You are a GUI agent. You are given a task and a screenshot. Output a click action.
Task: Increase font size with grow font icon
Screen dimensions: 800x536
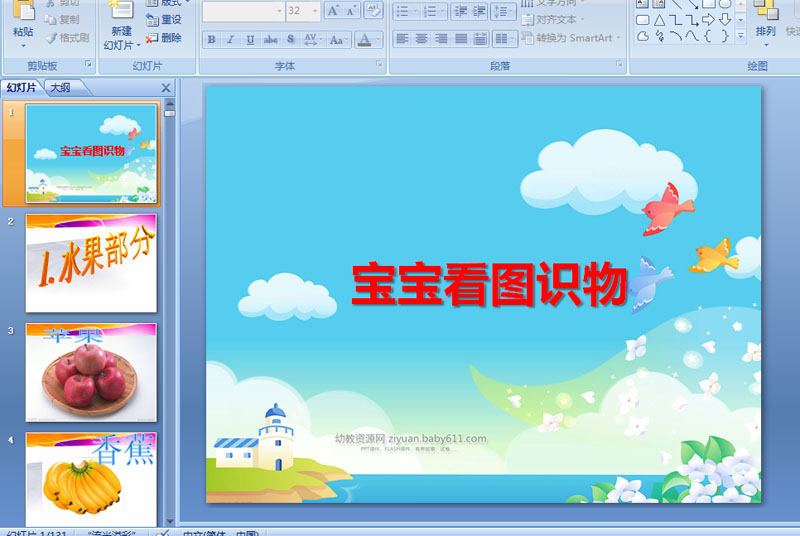click(x=333, y=10)
